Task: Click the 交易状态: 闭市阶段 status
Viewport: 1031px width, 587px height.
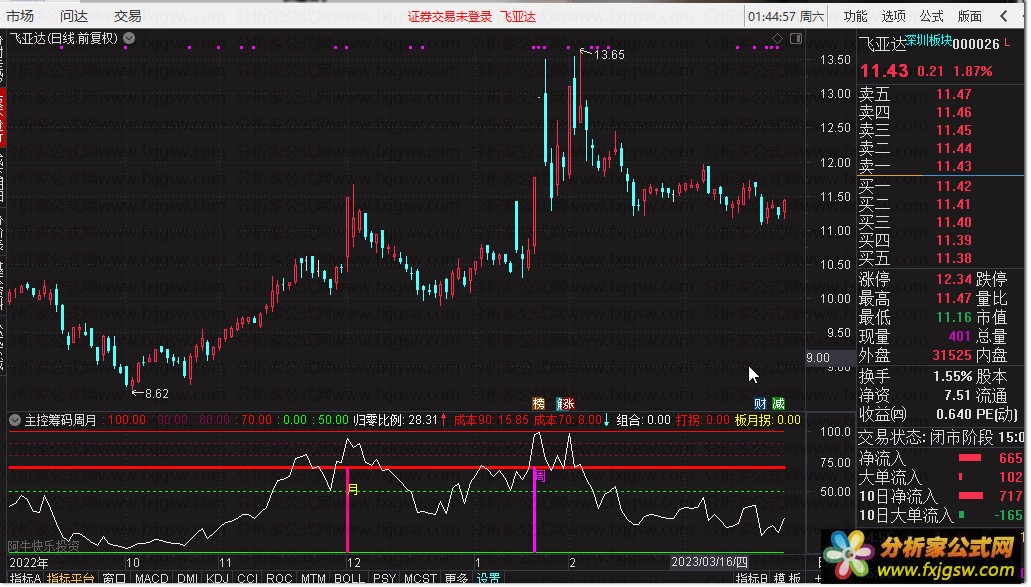Action: pyautogui.click(x=926, y=437)
